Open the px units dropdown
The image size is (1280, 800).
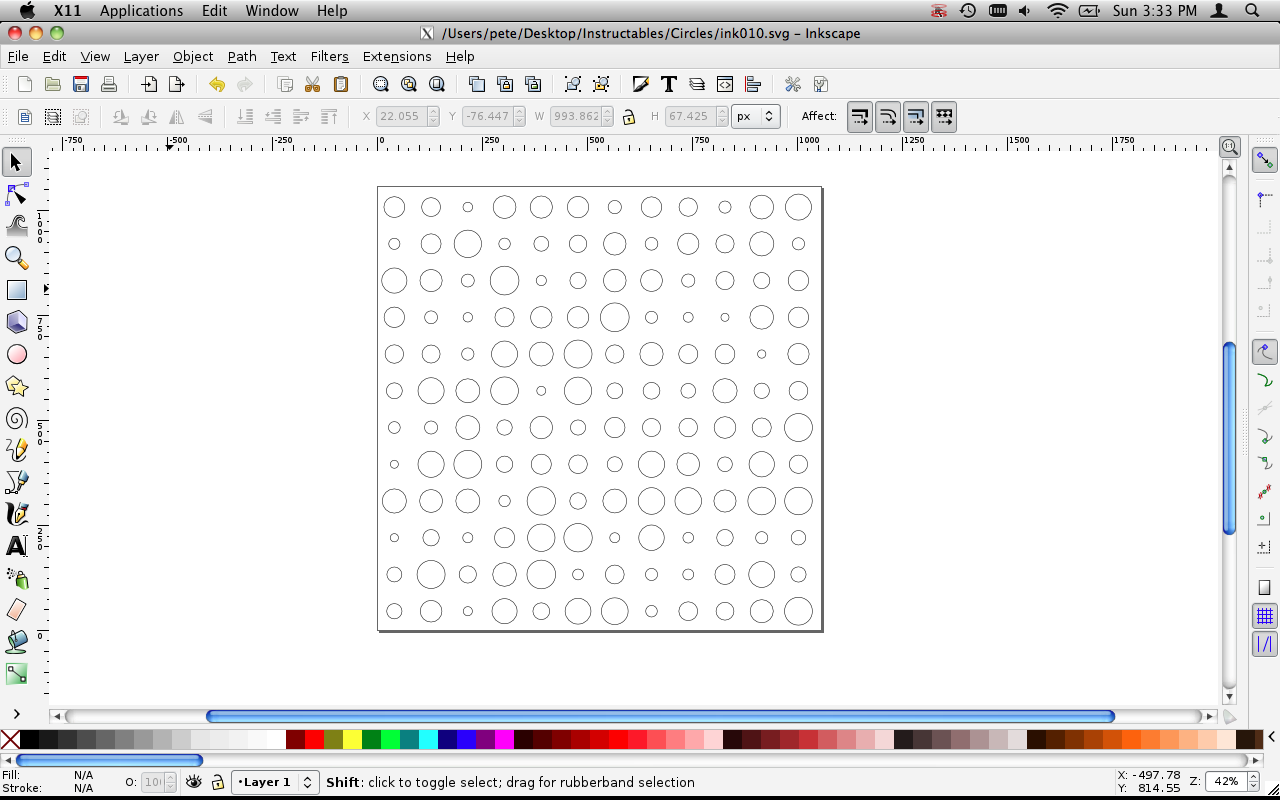click(756, 116)
